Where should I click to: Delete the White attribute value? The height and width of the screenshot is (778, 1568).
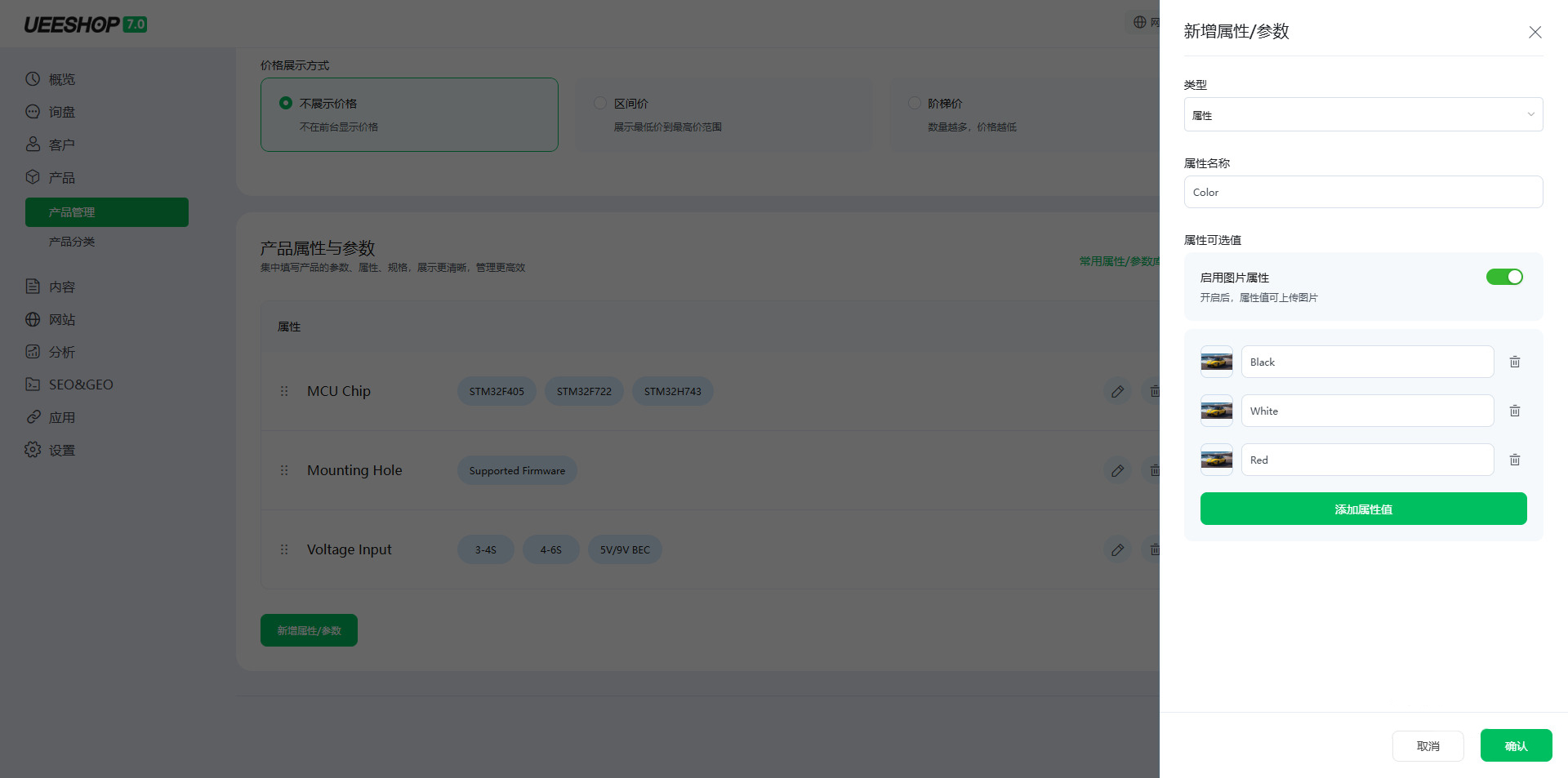(1514, 411)
